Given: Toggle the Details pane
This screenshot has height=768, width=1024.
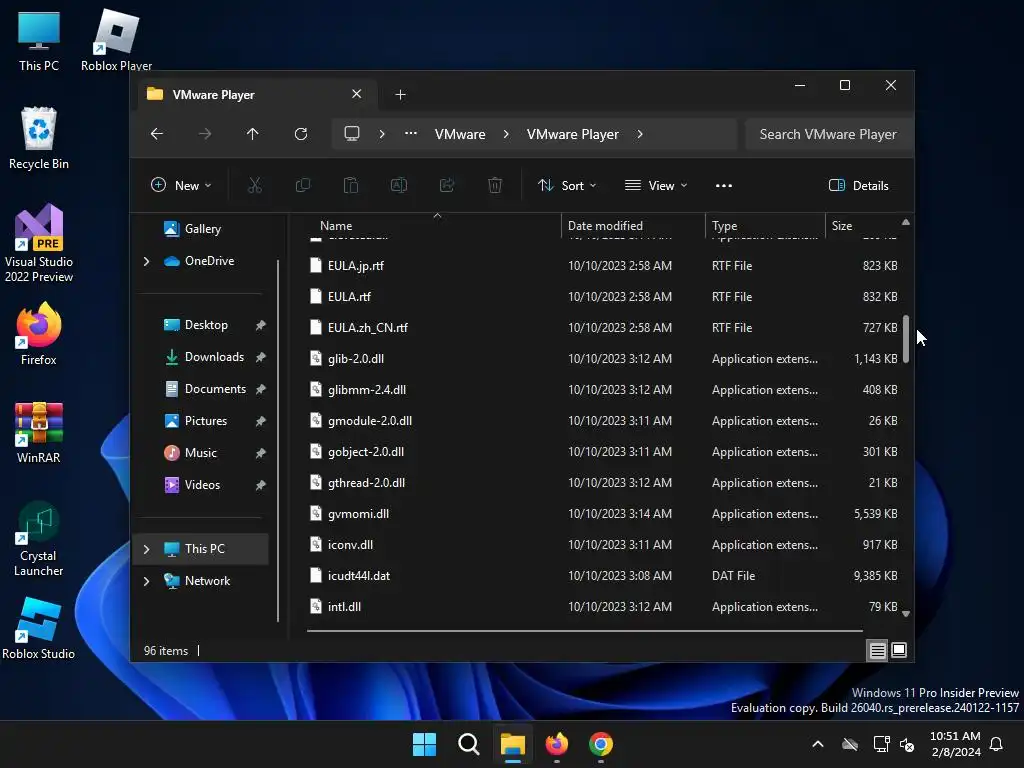Looking at the screenshot, I should 858,185.
